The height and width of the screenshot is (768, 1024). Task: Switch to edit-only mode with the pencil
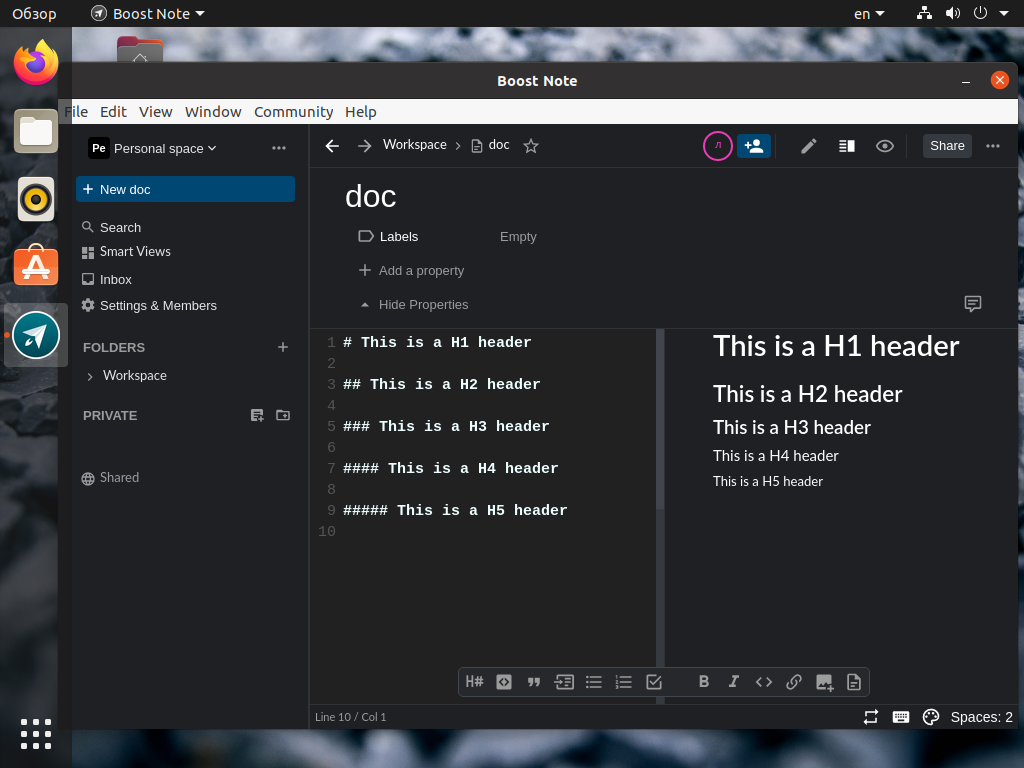click(x=808, y=146)
